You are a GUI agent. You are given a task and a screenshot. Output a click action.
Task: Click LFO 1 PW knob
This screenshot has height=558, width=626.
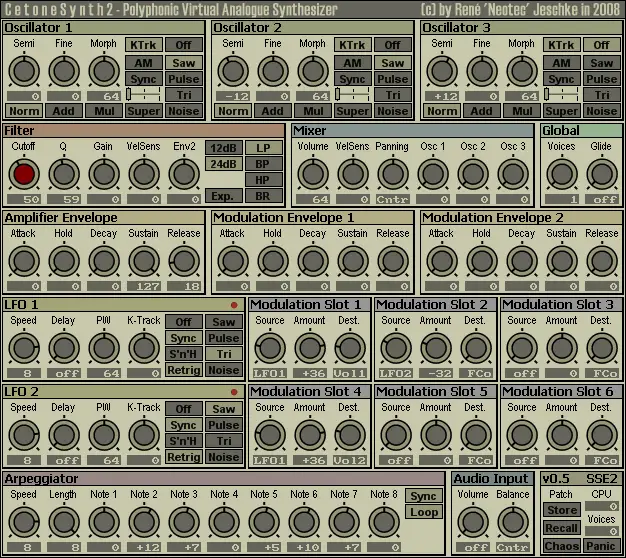point(104,348)
